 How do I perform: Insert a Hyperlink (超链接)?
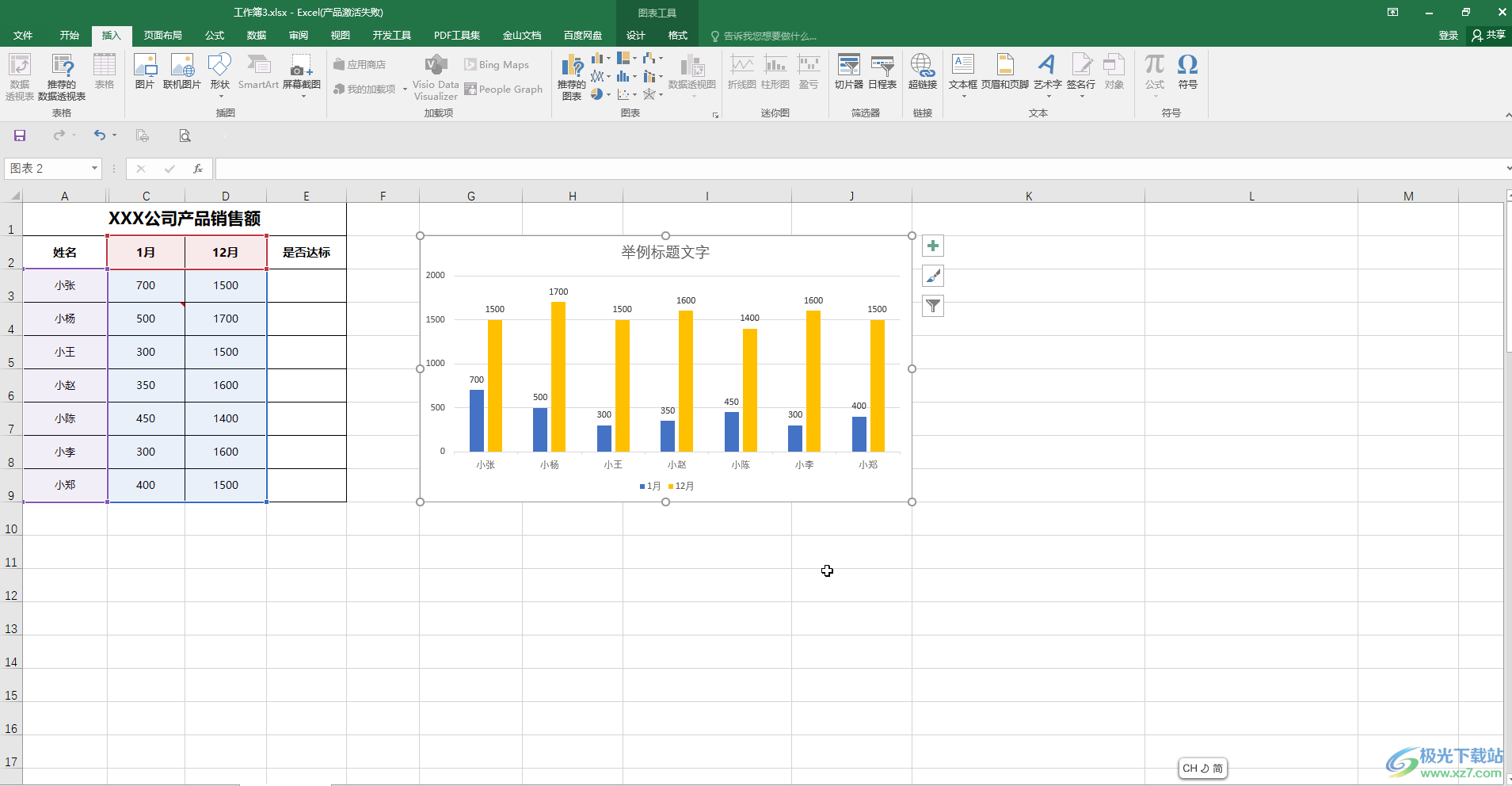point(922,71)
